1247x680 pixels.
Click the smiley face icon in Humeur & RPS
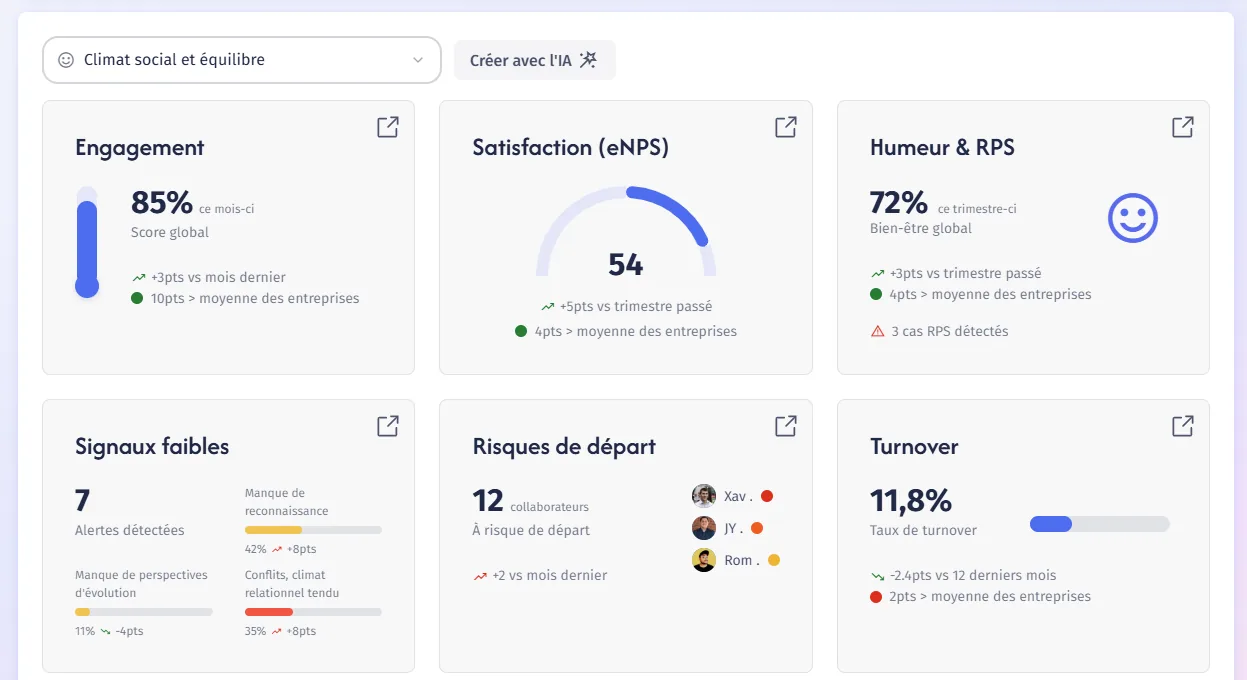pos(1132,218)
